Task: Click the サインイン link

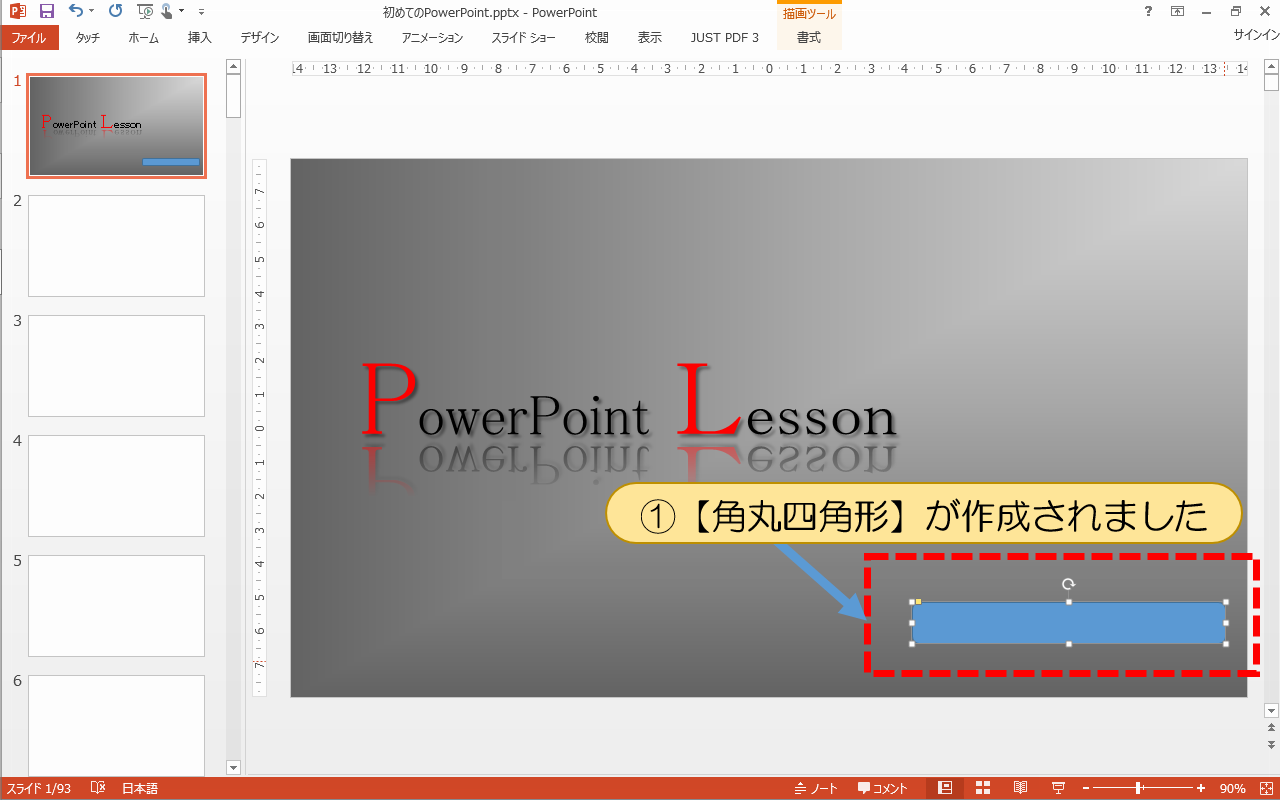Action: pos(1256,35)
